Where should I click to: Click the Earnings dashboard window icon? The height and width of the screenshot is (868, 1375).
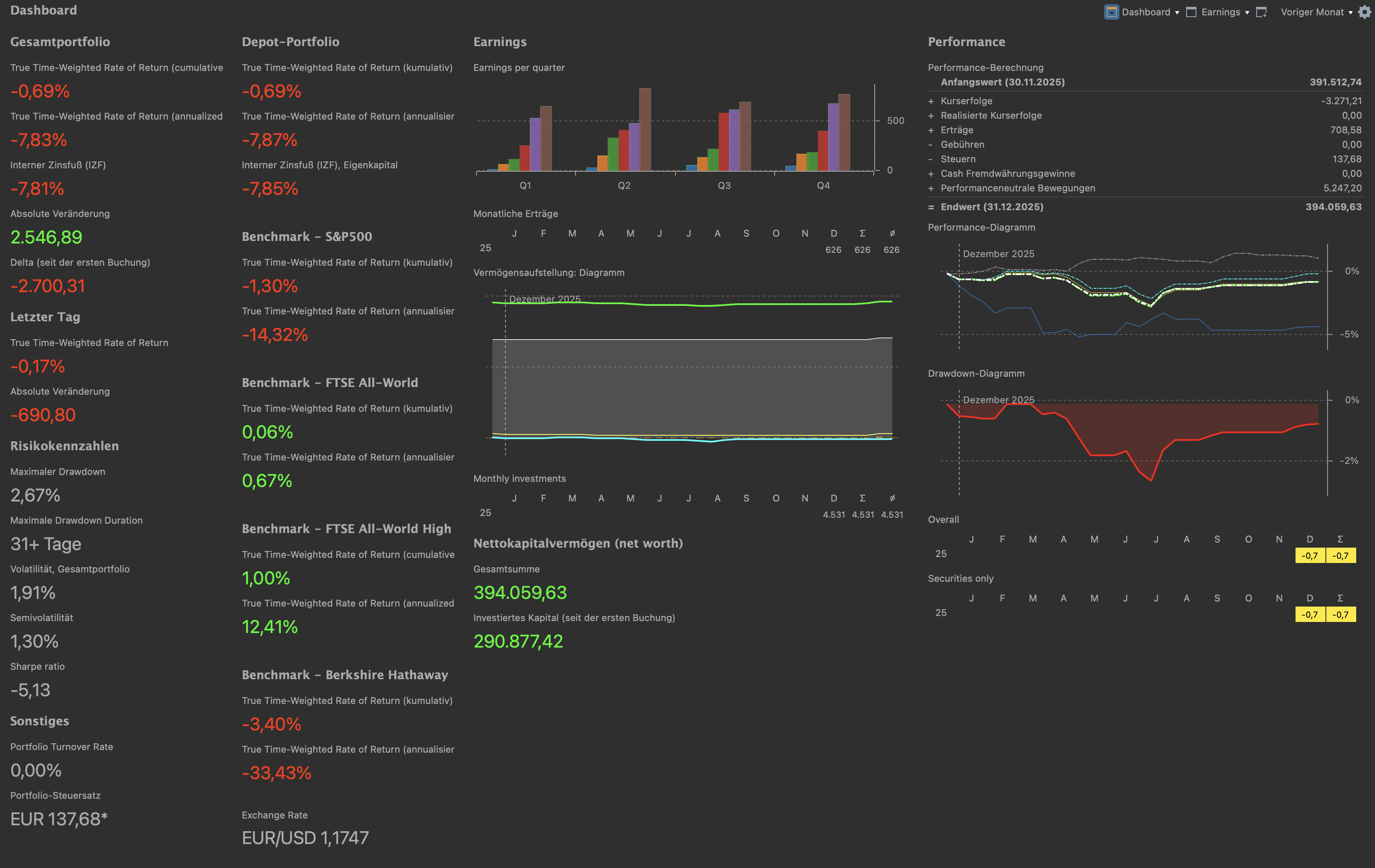tap(1190, 12)
